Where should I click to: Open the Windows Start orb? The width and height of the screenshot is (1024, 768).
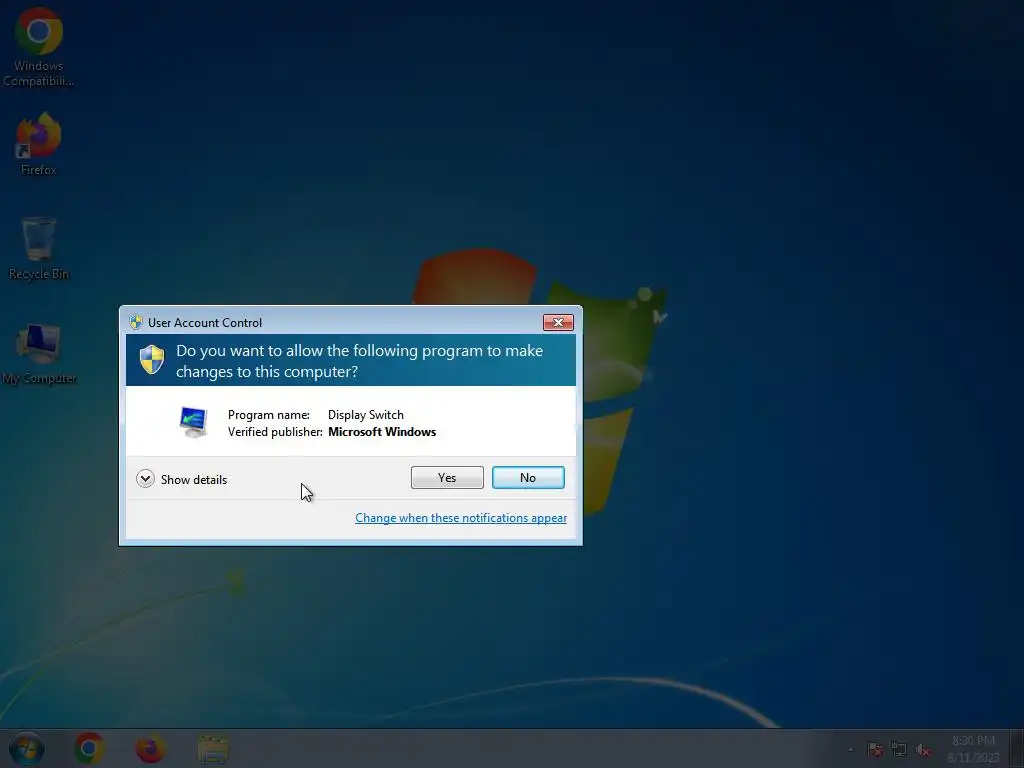tap(27, 748)
